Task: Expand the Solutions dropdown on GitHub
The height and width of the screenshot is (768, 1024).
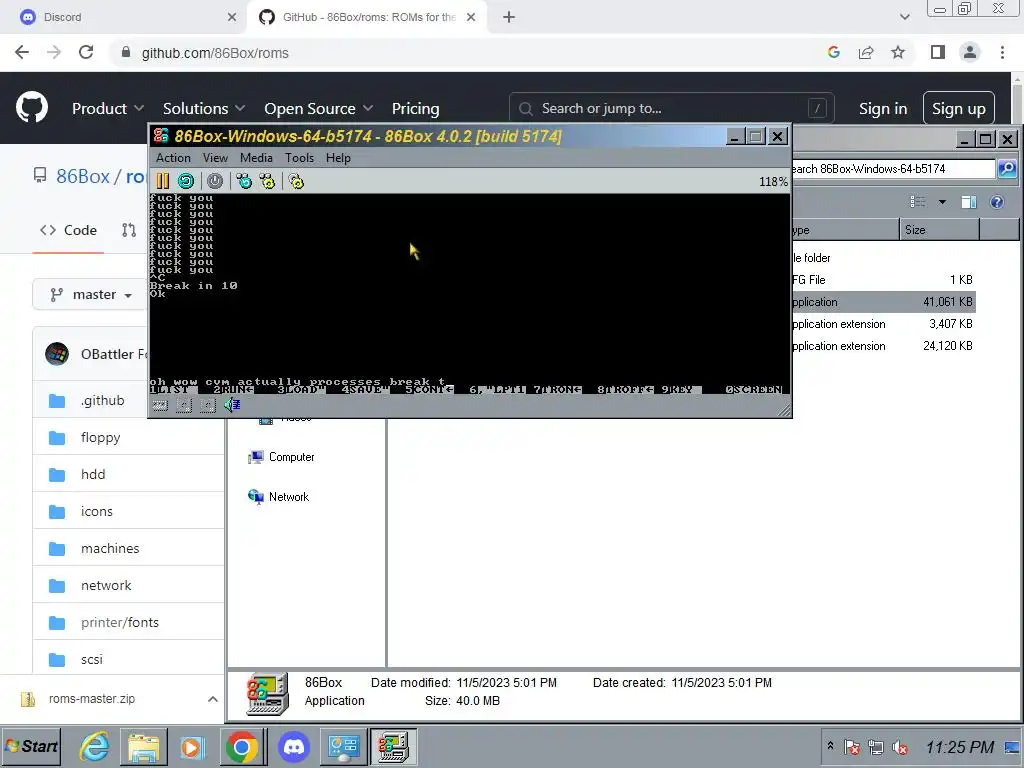Action: click(204, 108)
